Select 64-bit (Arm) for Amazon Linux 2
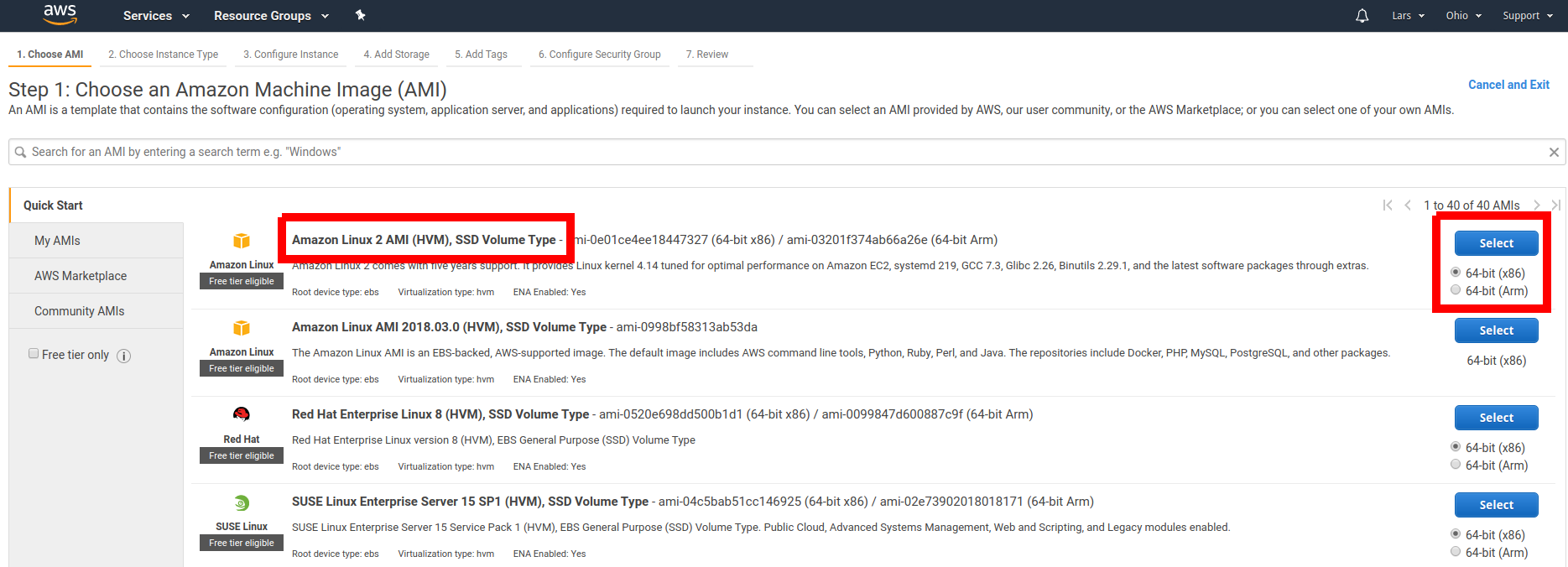Image resolution: width=1568 pixels, height=567 pixels. tap(1456, 290)
